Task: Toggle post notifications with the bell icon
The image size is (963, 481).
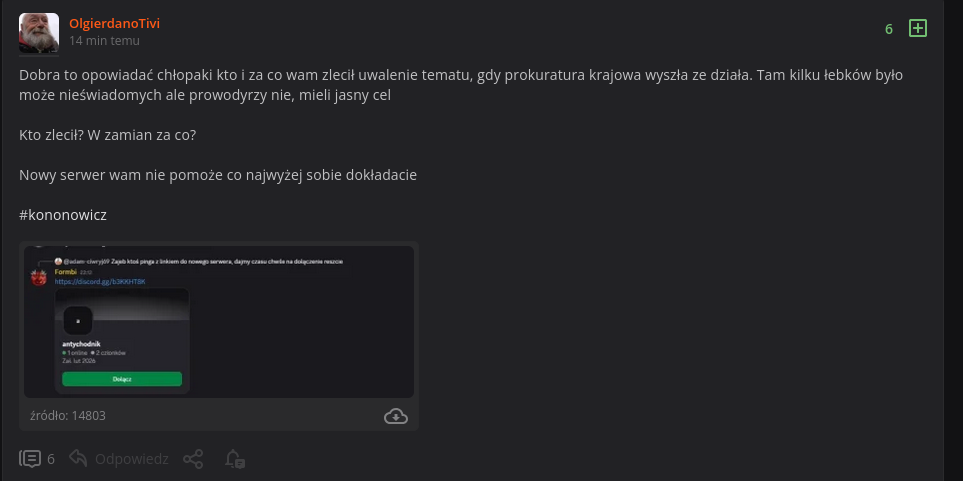Action: pos(235,459)
